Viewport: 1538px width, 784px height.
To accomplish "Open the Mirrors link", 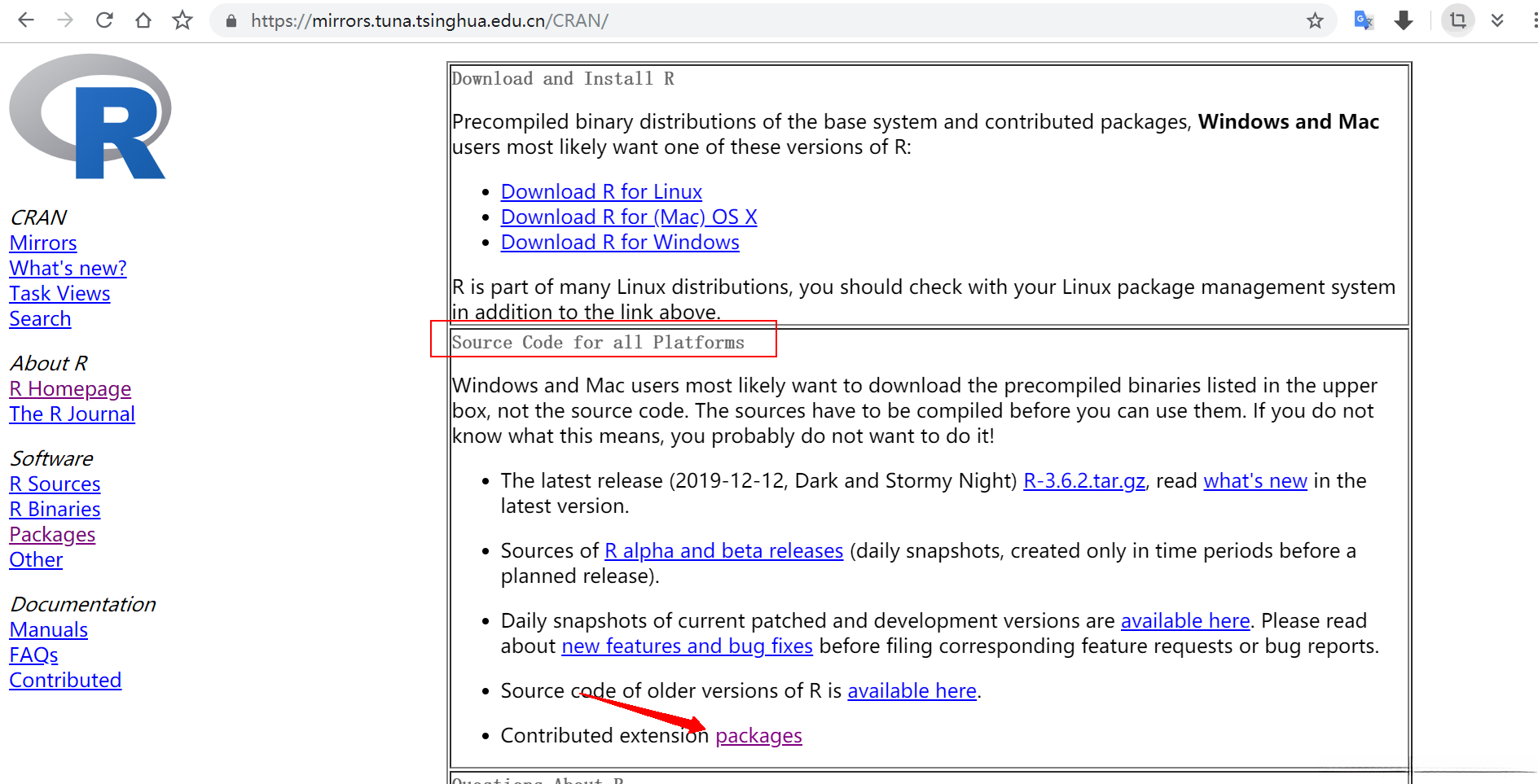I will pyautogui.click(x=43, y=243).
